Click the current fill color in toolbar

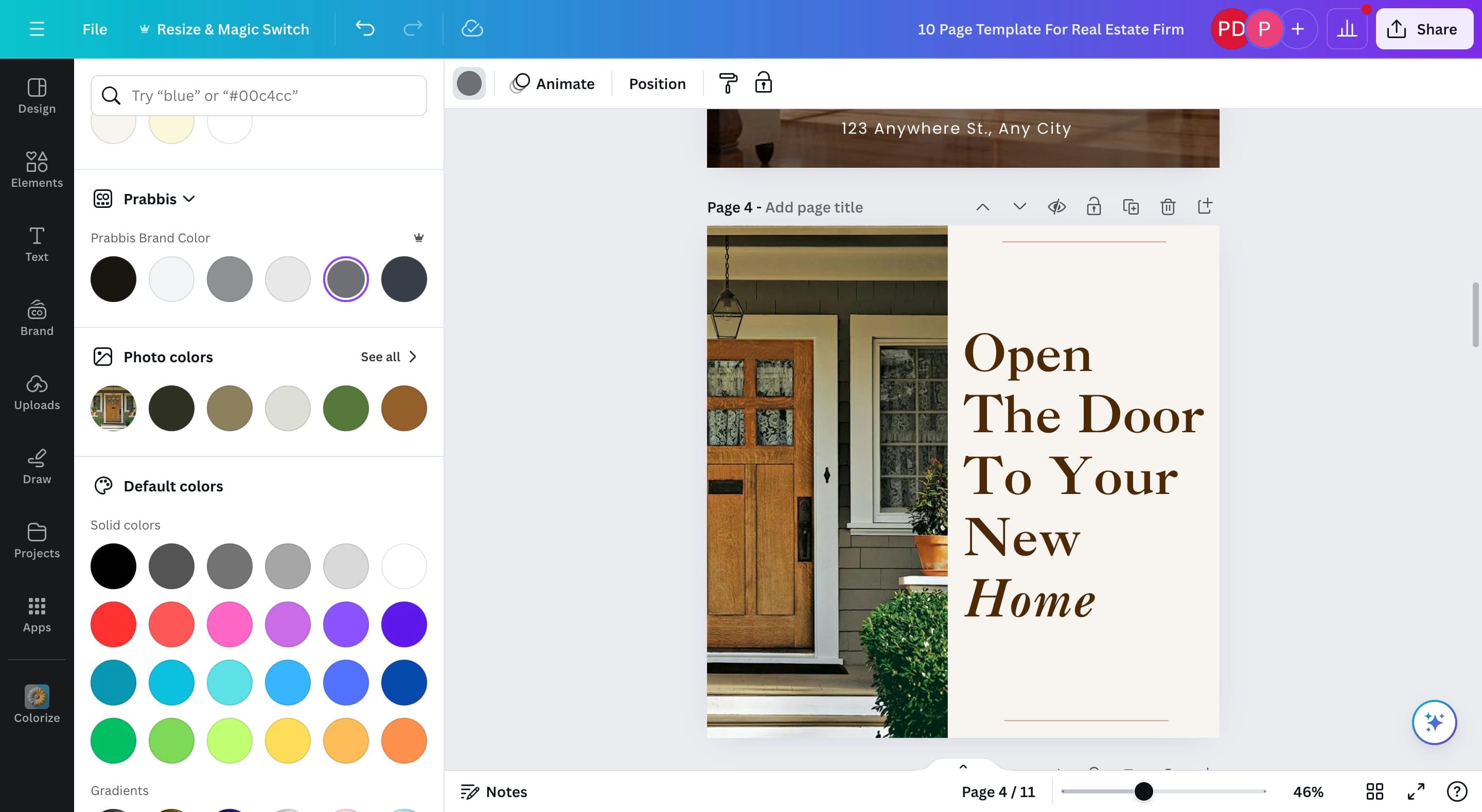pos(469,83)
